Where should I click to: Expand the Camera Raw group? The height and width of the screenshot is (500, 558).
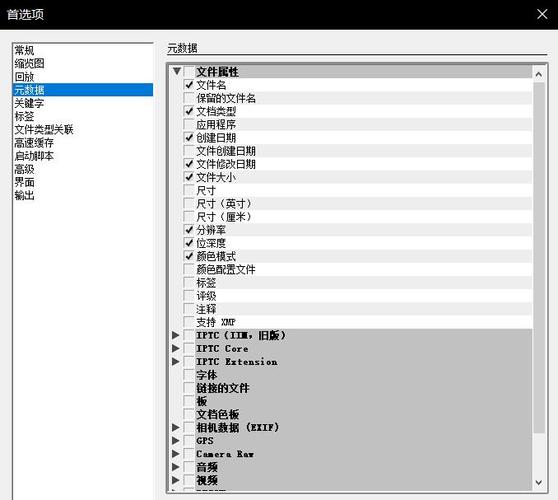pos(175,454)
